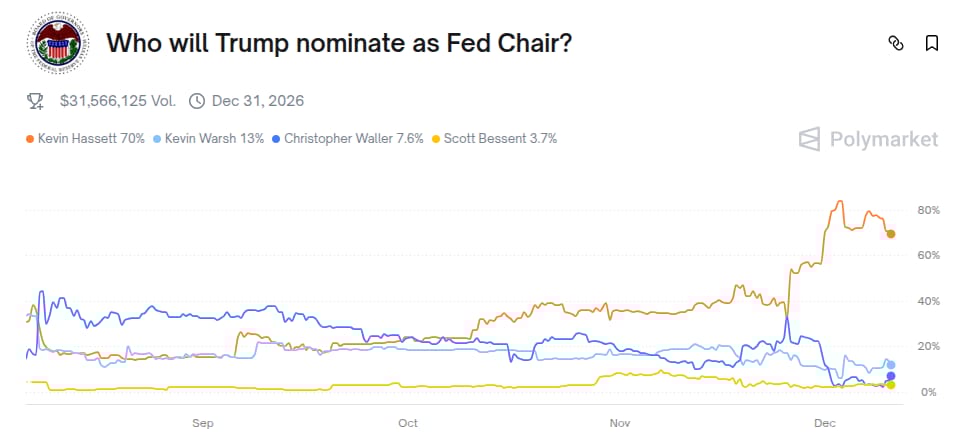This screenshot has height=435, width=955.
Task: Click the copy link icon
Action: pos(896,43)
